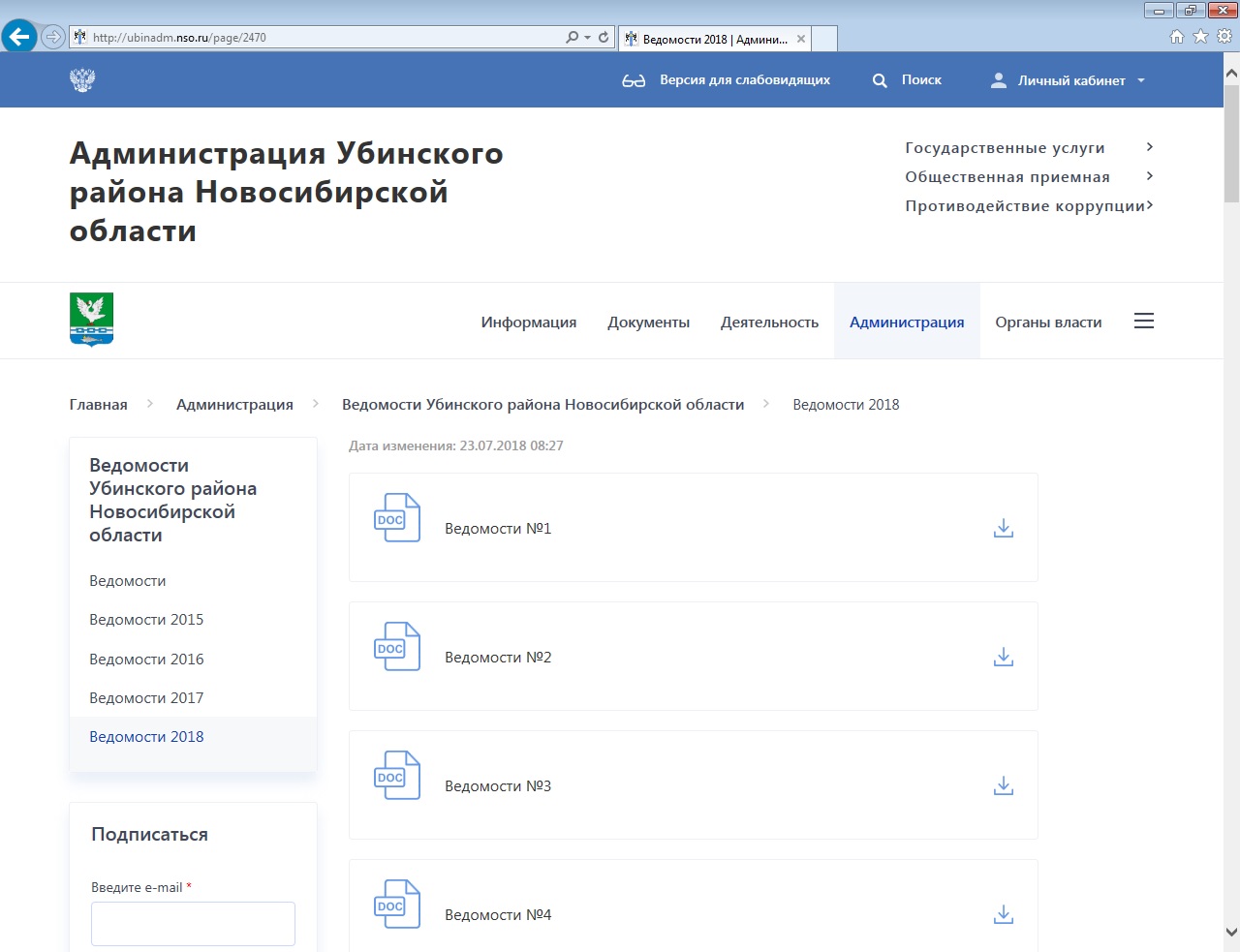Go to Государственные услуги link
Image resolution: width=1240 pixels, height=952 pixels.
1005,148
